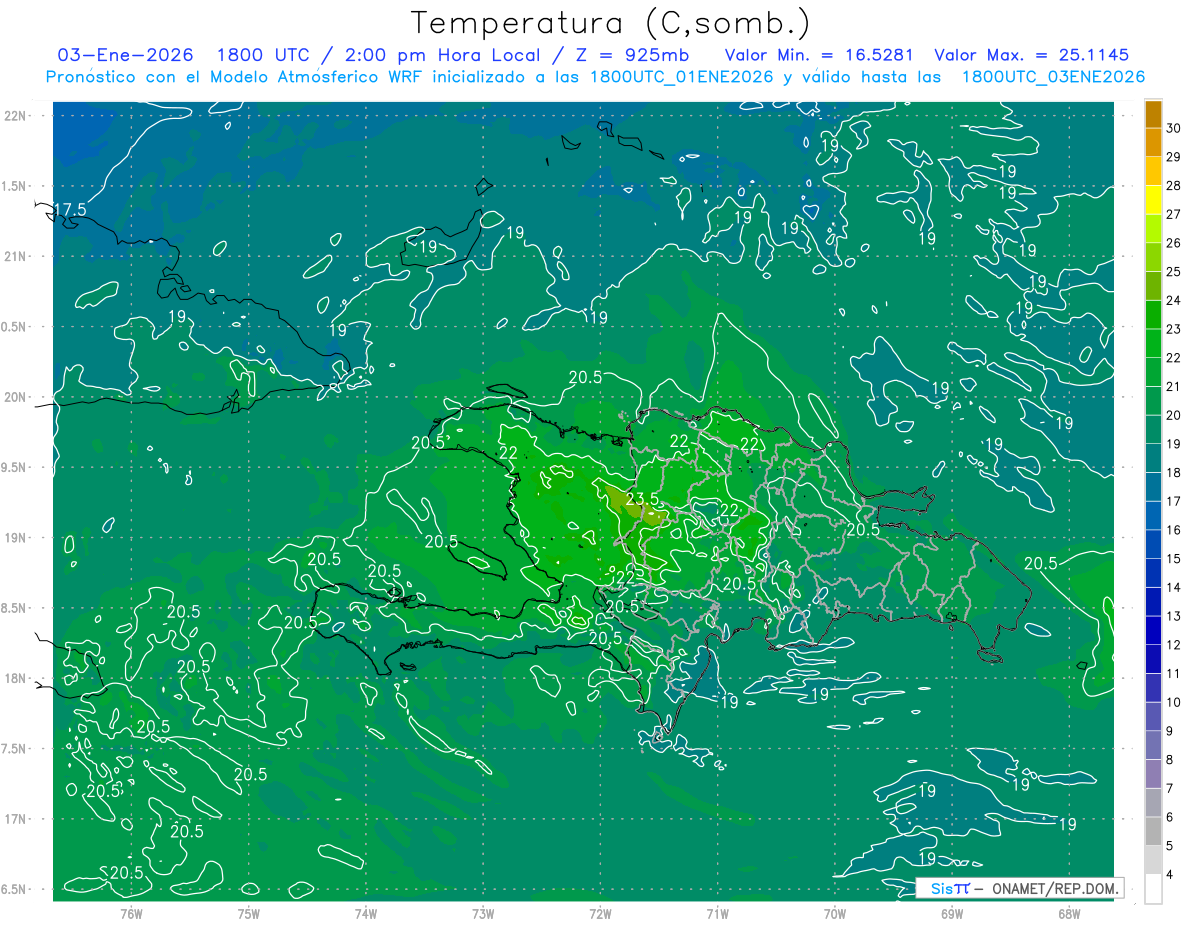Viewport: 1200px width, 927px height.
Task: Click the purple swatch between 8 and 9
Action: coord(1153,746)
